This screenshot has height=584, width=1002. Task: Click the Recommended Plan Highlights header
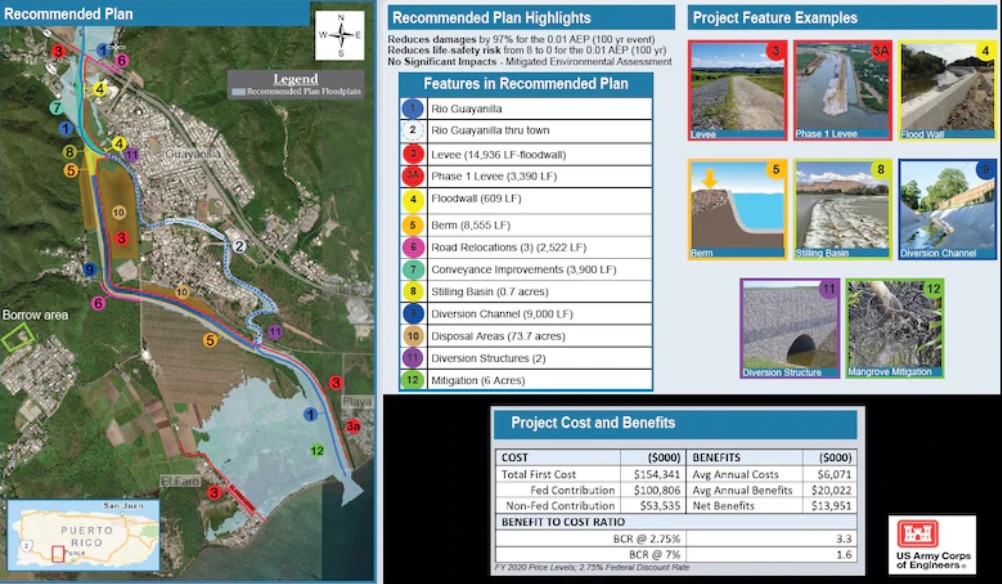coord(491,18)
